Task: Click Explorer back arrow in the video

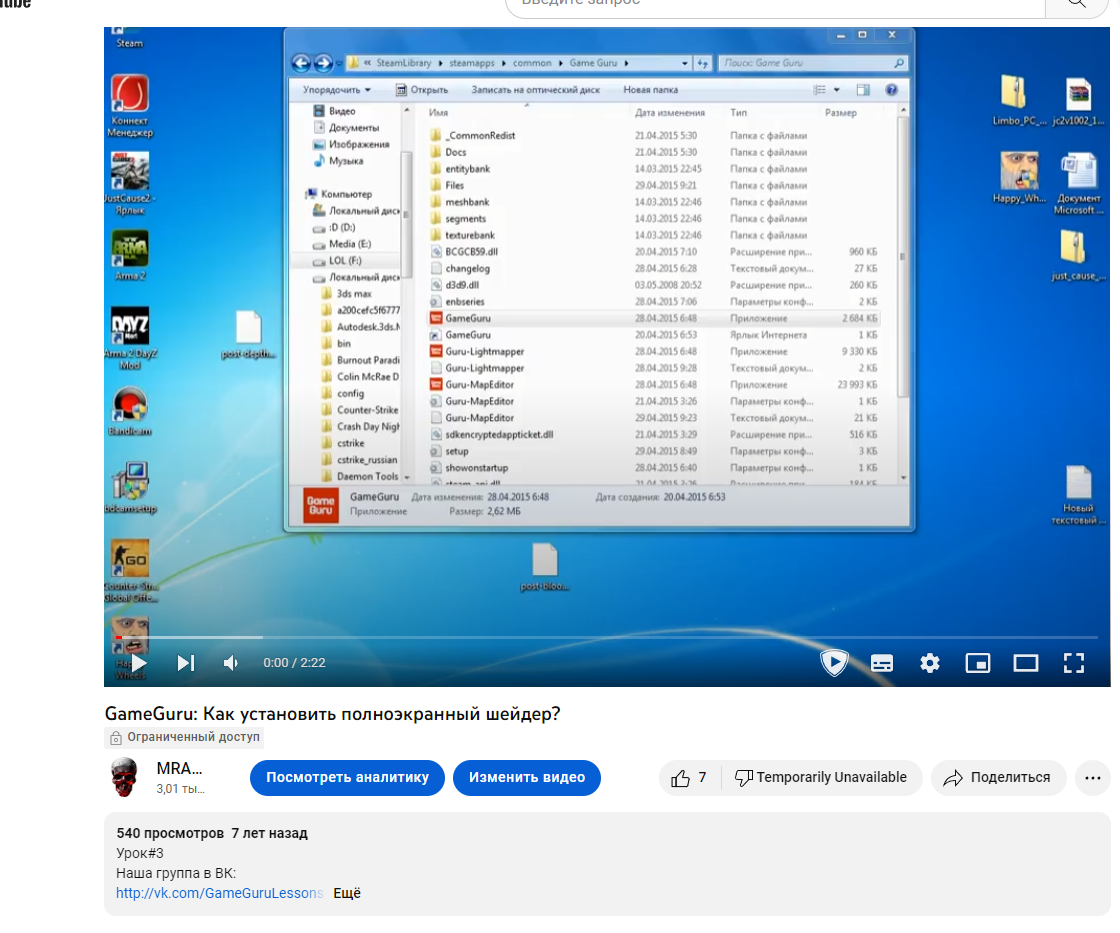Action: (x=301, y=63)
